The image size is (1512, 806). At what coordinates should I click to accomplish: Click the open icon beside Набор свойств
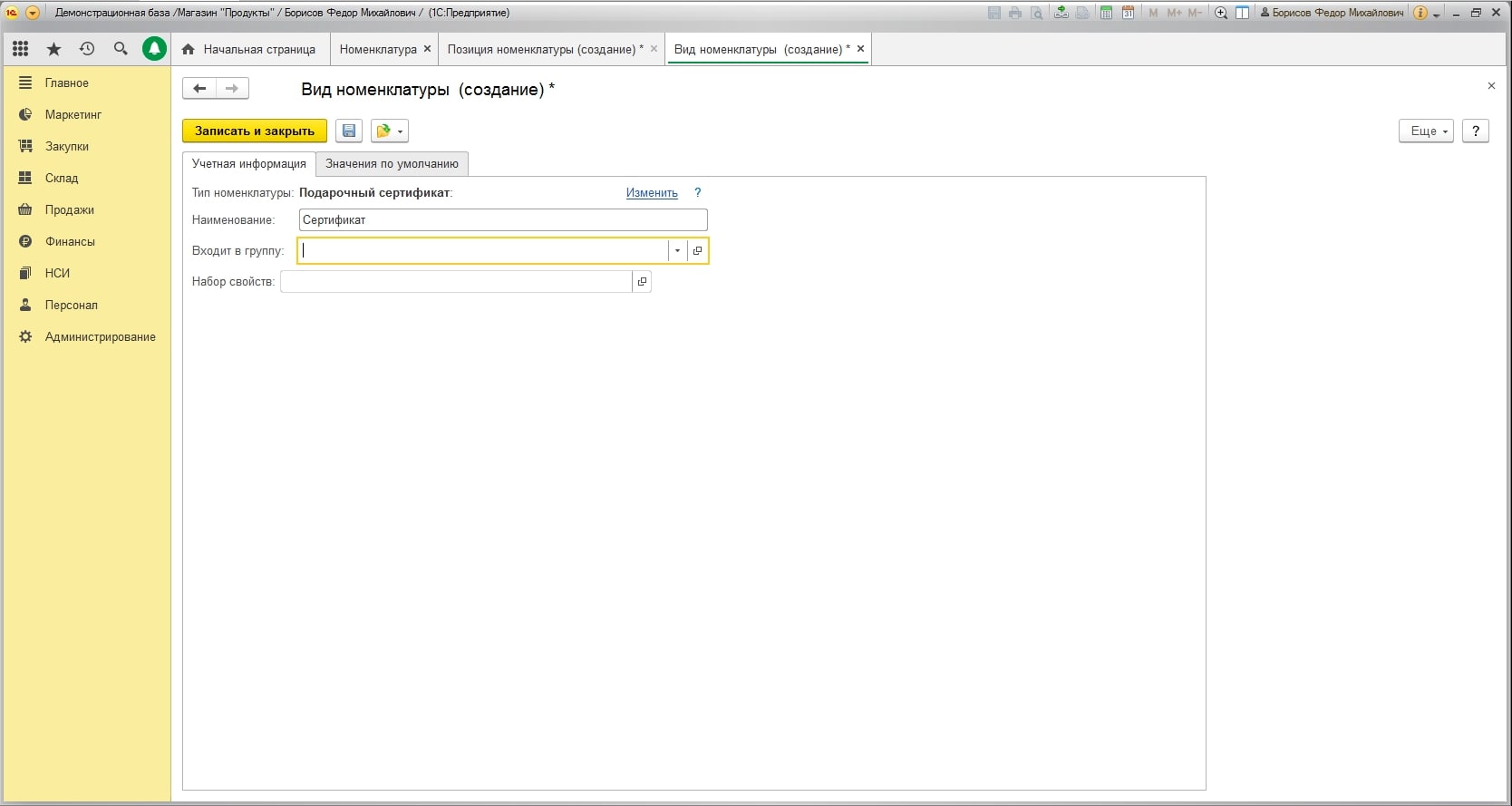point(642,282)
